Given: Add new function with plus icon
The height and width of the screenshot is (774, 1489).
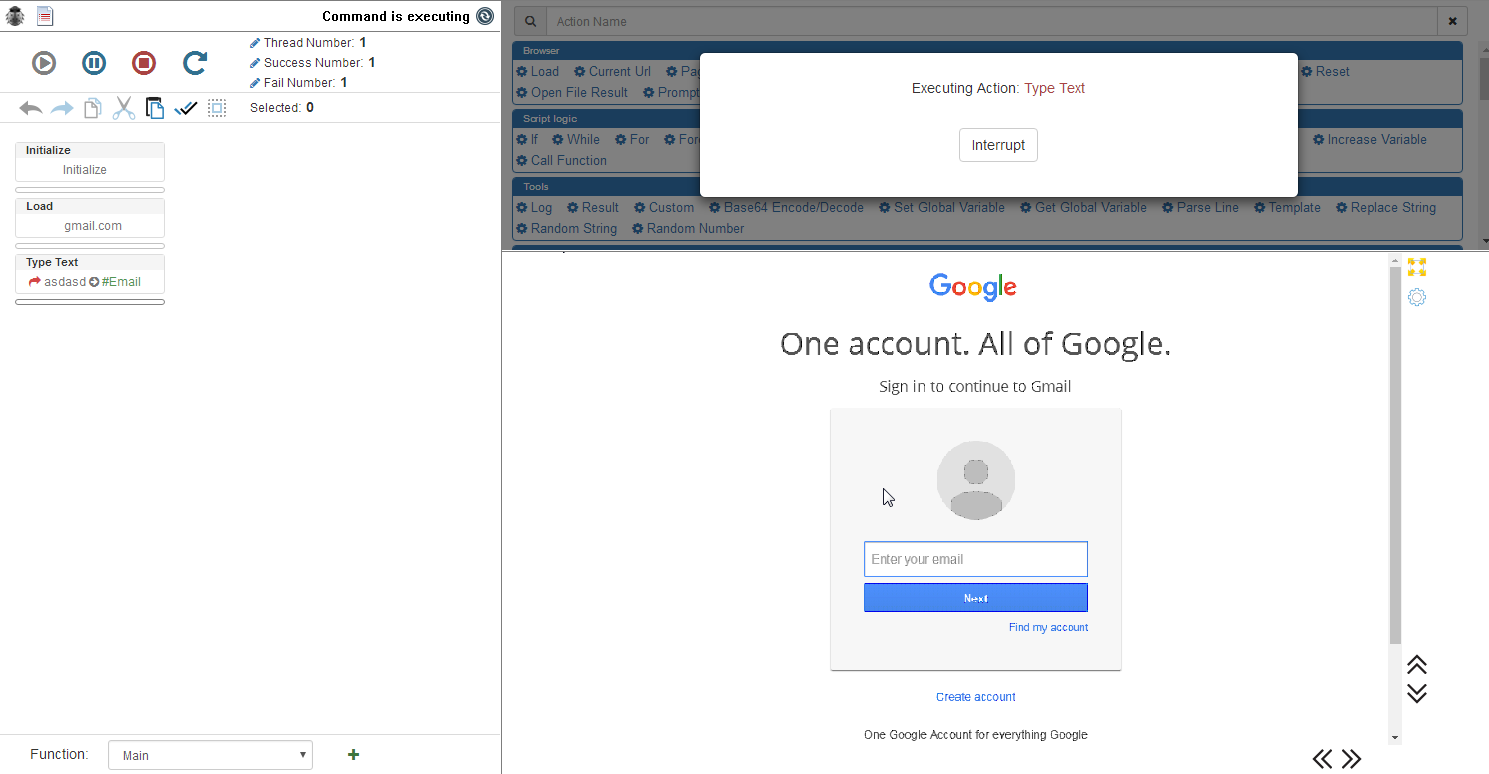Looking at the screenshot, I should coord(353,755).
